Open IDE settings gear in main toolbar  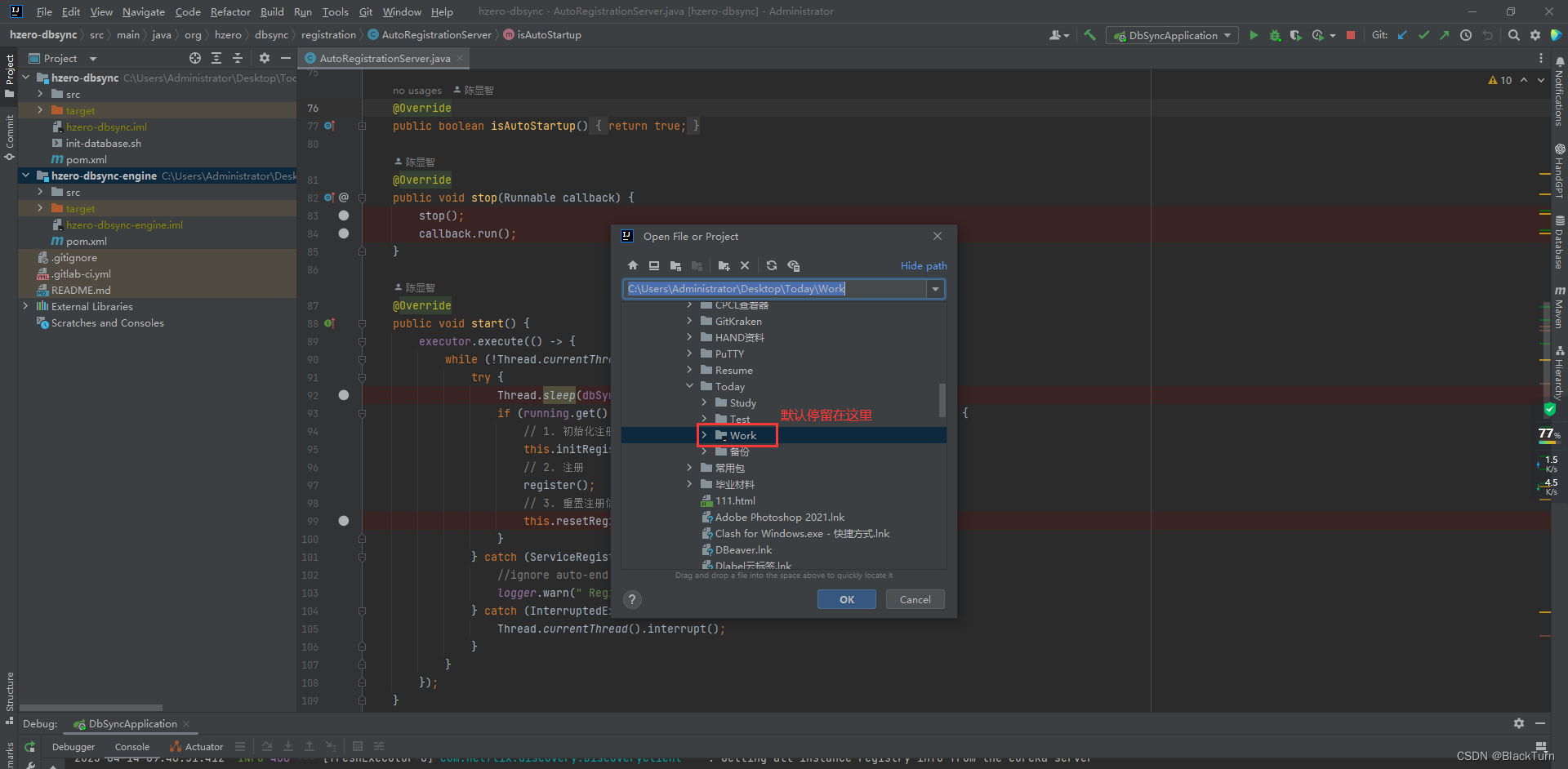[x=1535, y=35]
